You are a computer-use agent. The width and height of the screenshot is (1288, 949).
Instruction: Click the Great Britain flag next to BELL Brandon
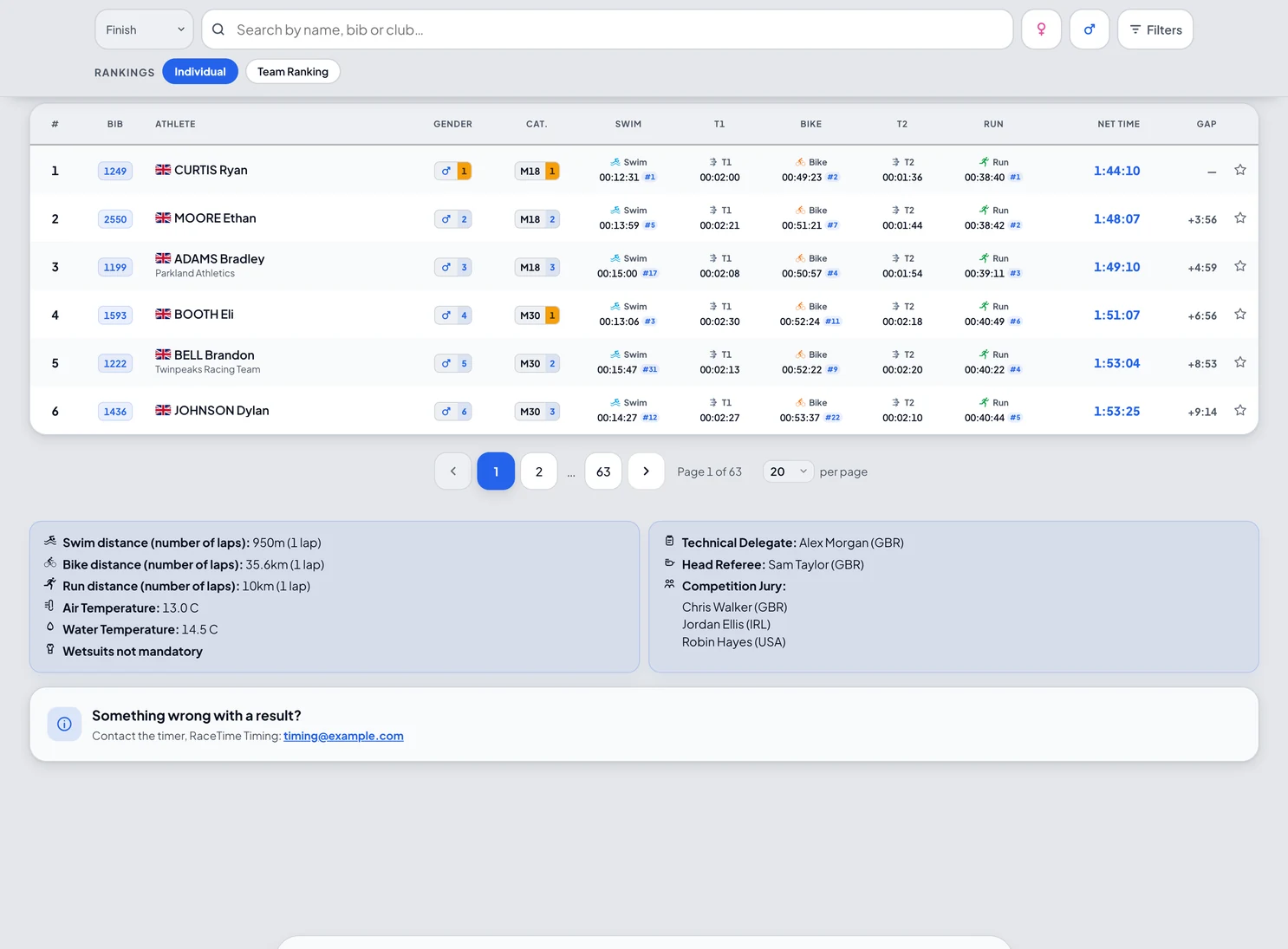point(163,354)
